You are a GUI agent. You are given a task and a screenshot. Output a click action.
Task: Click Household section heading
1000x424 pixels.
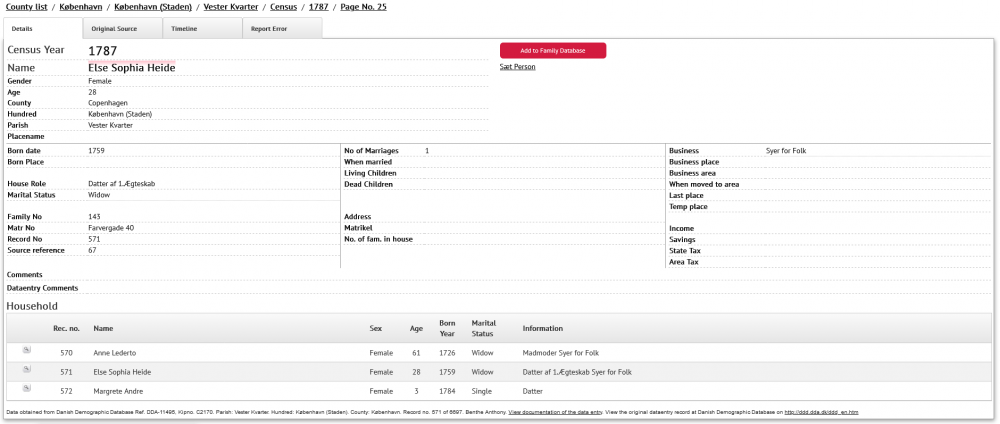(32, 306)
